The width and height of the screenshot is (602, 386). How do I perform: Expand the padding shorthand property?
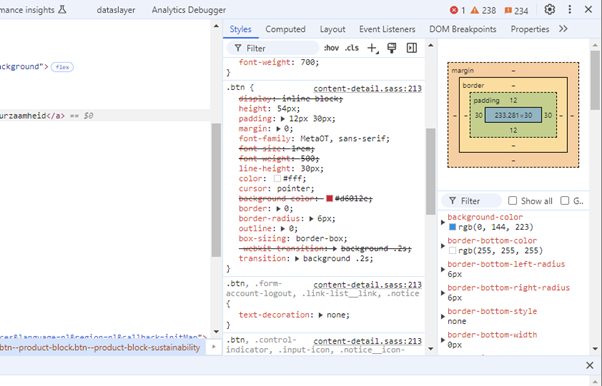point(283,119)
